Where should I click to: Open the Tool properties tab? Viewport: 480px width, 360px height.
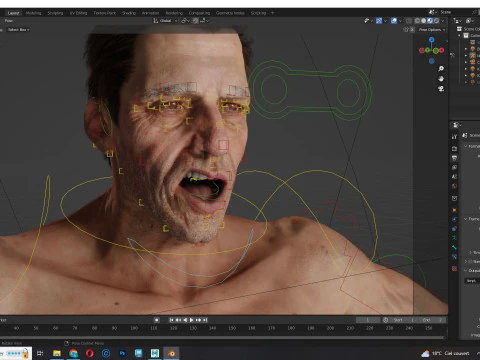coord(454,137)
